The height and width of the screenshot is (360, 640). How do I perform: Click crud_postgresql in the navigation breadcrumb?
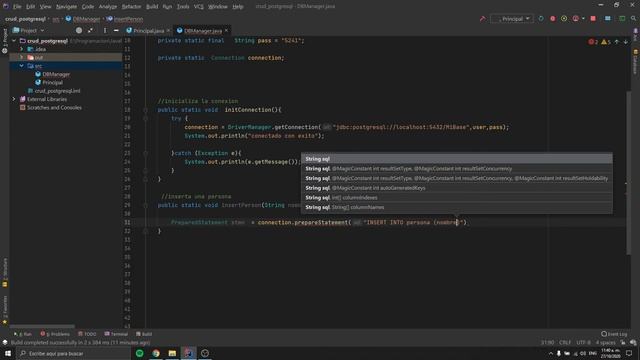pos(25,19)
